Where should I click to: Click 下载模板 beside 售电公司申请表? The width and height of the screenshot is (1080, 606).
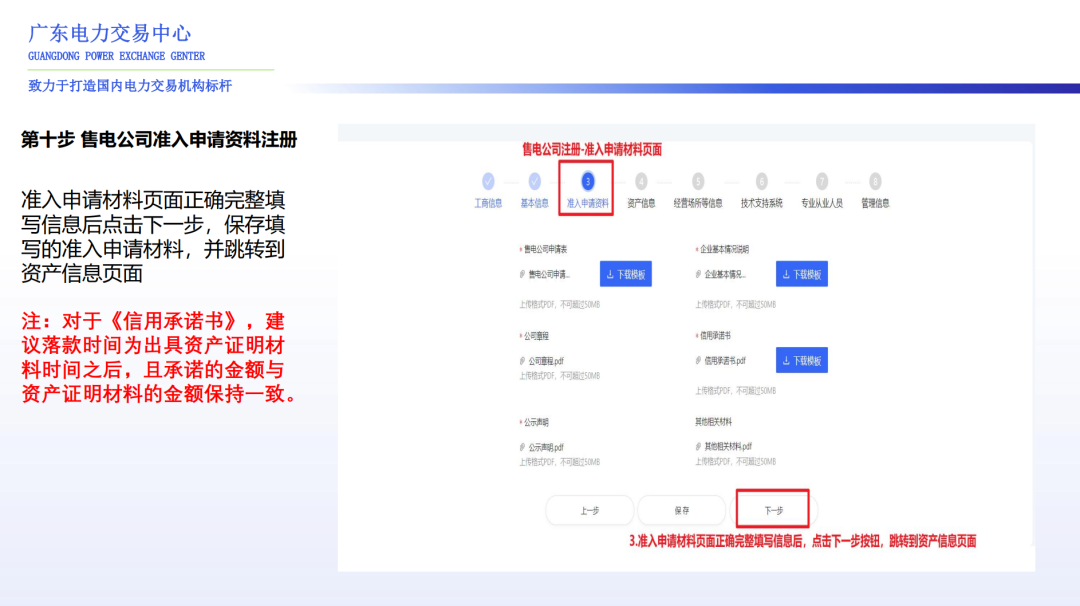point(628,273)
